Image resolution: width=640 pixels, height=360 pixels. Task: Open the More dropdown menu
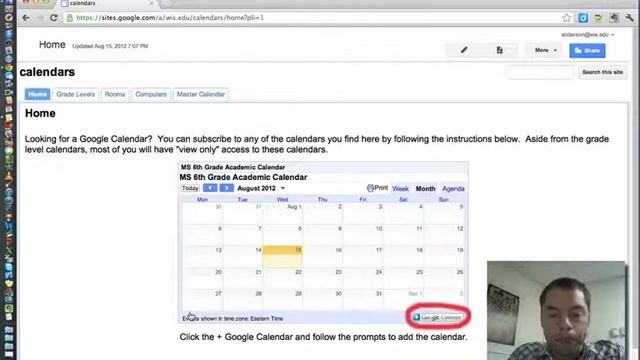pos(546,50)
